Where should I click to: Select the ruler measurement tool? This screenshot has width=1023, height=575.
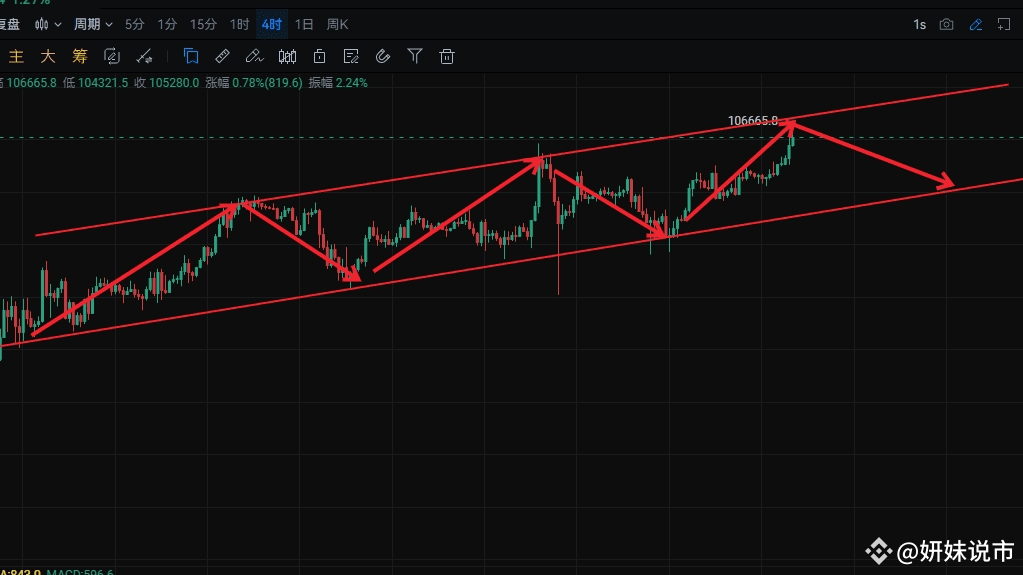click(222, 57)
